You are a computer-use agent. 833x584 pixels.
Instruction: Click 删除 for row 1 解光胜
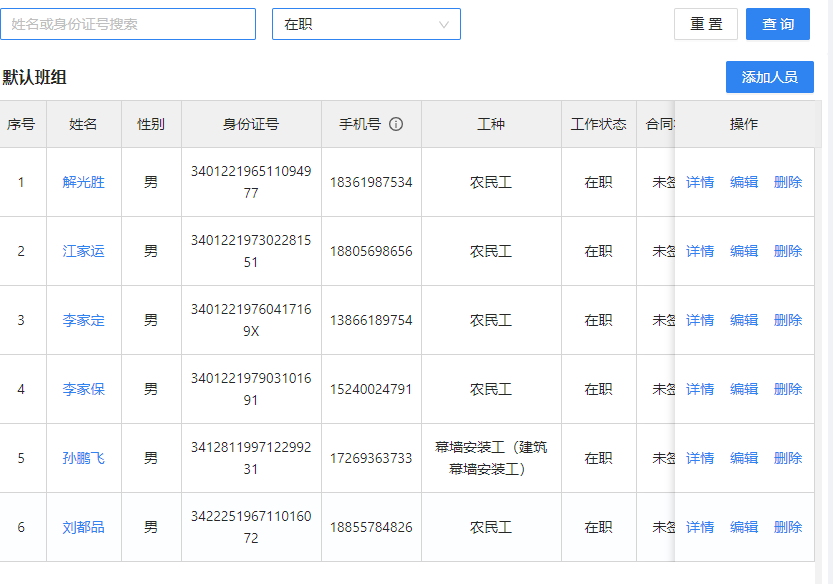click(x=788, y=182)
